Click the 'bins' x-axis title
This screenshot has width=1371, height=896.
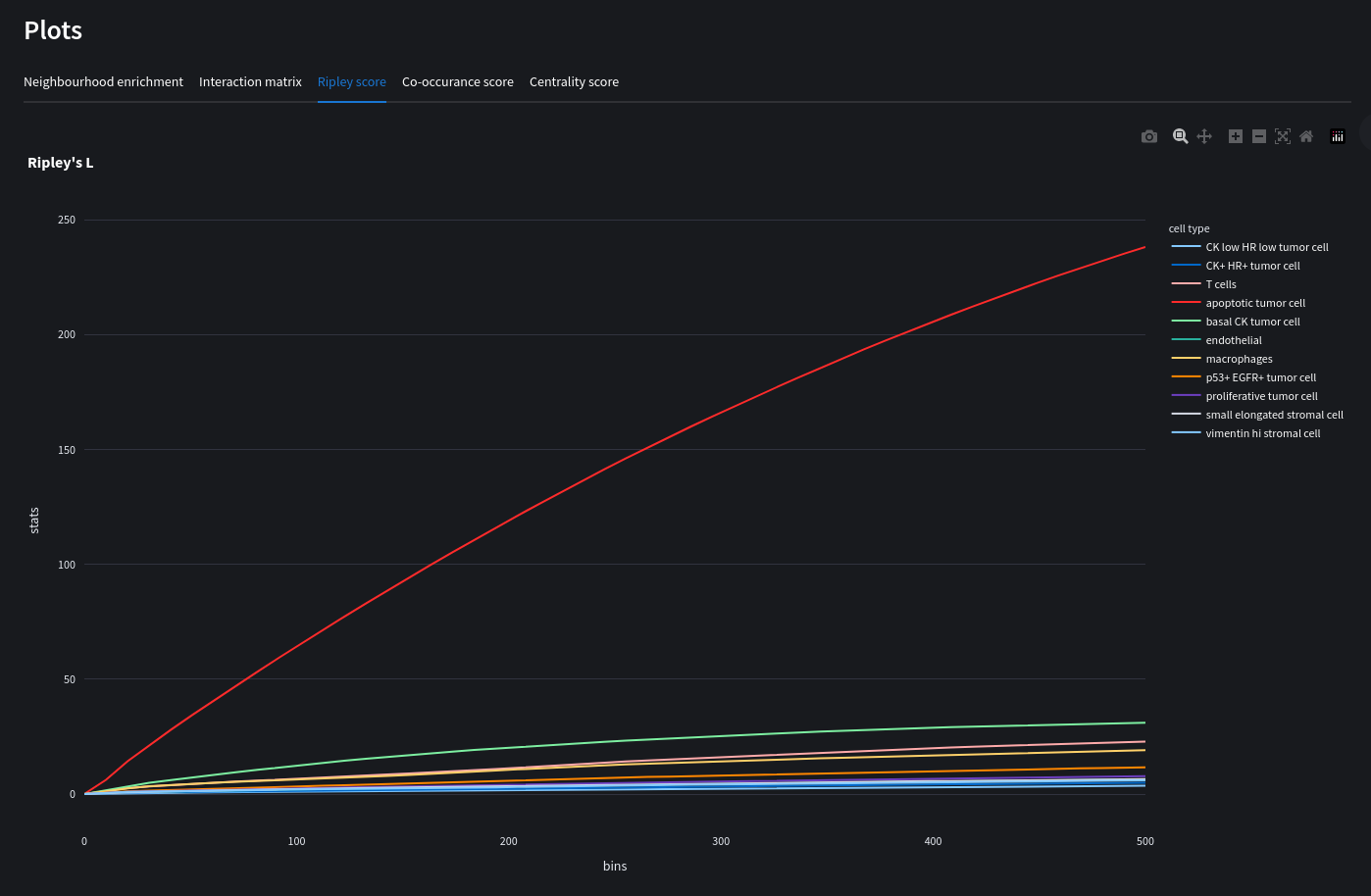click(x=615, y=866)
